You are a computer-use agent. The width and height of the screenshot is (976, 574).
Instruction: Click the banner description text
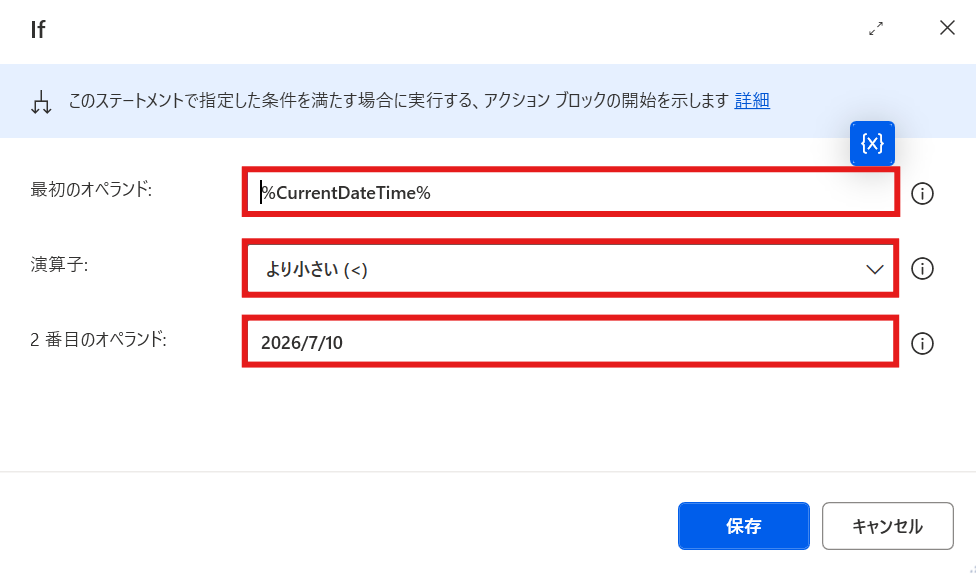tap(398, 100)
